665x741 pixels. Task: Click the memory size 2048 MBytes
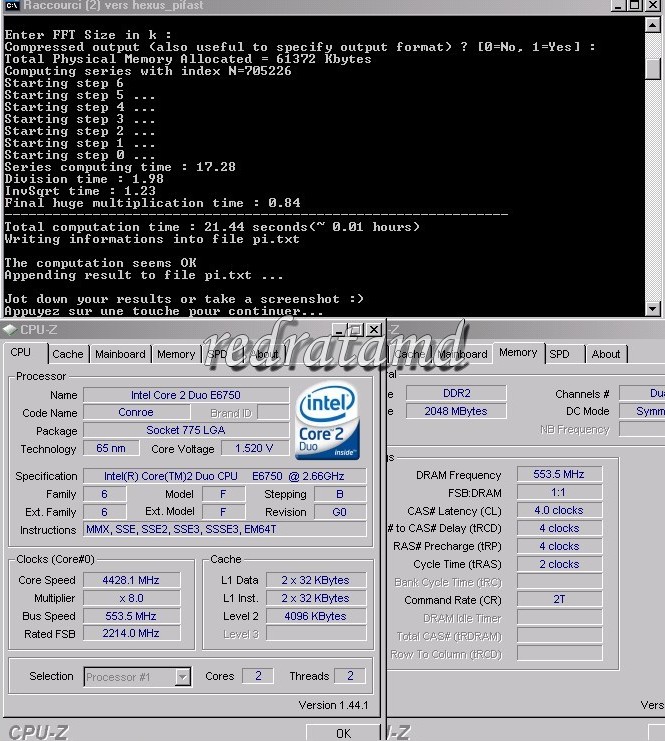tap(457, 411)
